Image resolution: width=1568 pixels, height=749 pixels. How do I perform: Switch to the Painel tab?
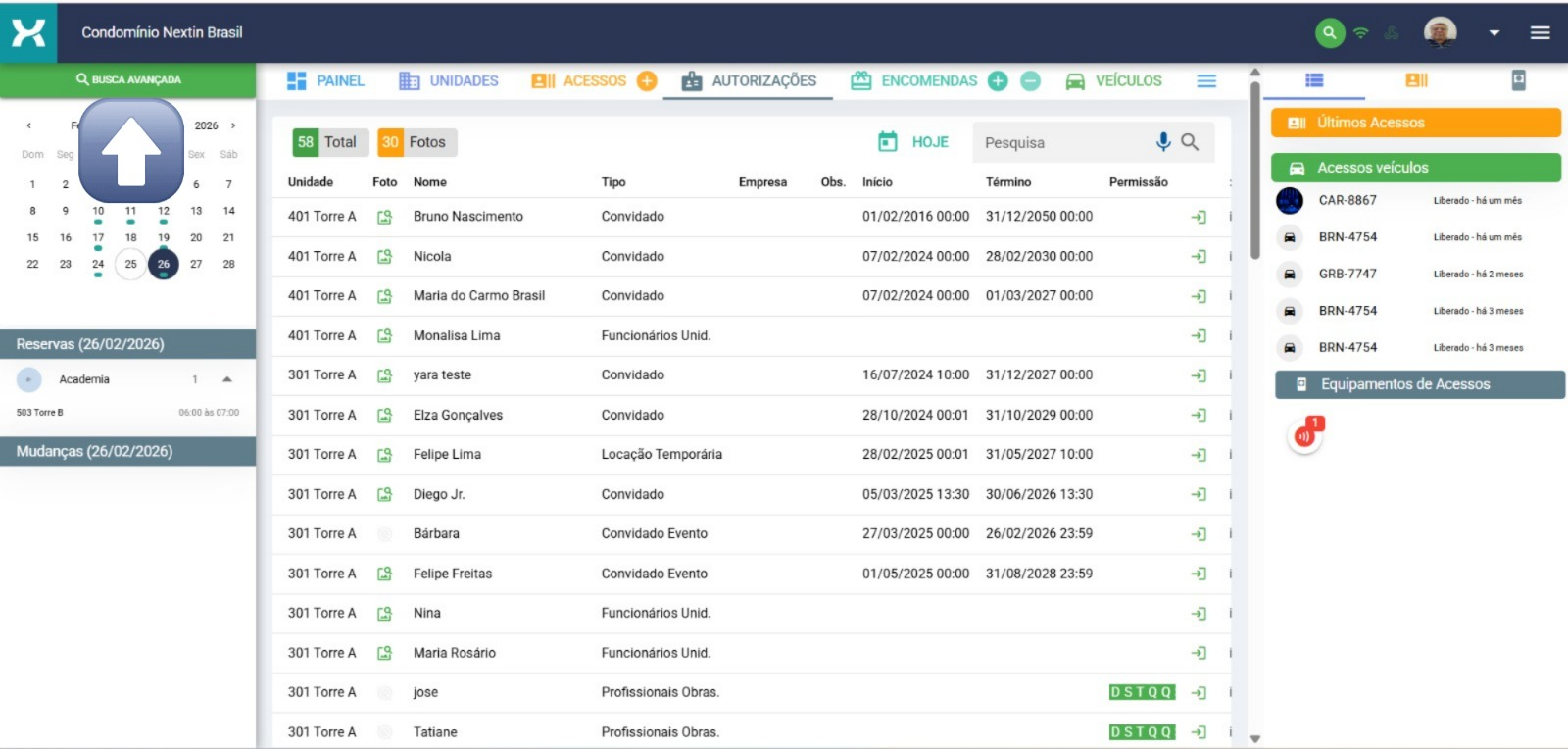(325, 81)
